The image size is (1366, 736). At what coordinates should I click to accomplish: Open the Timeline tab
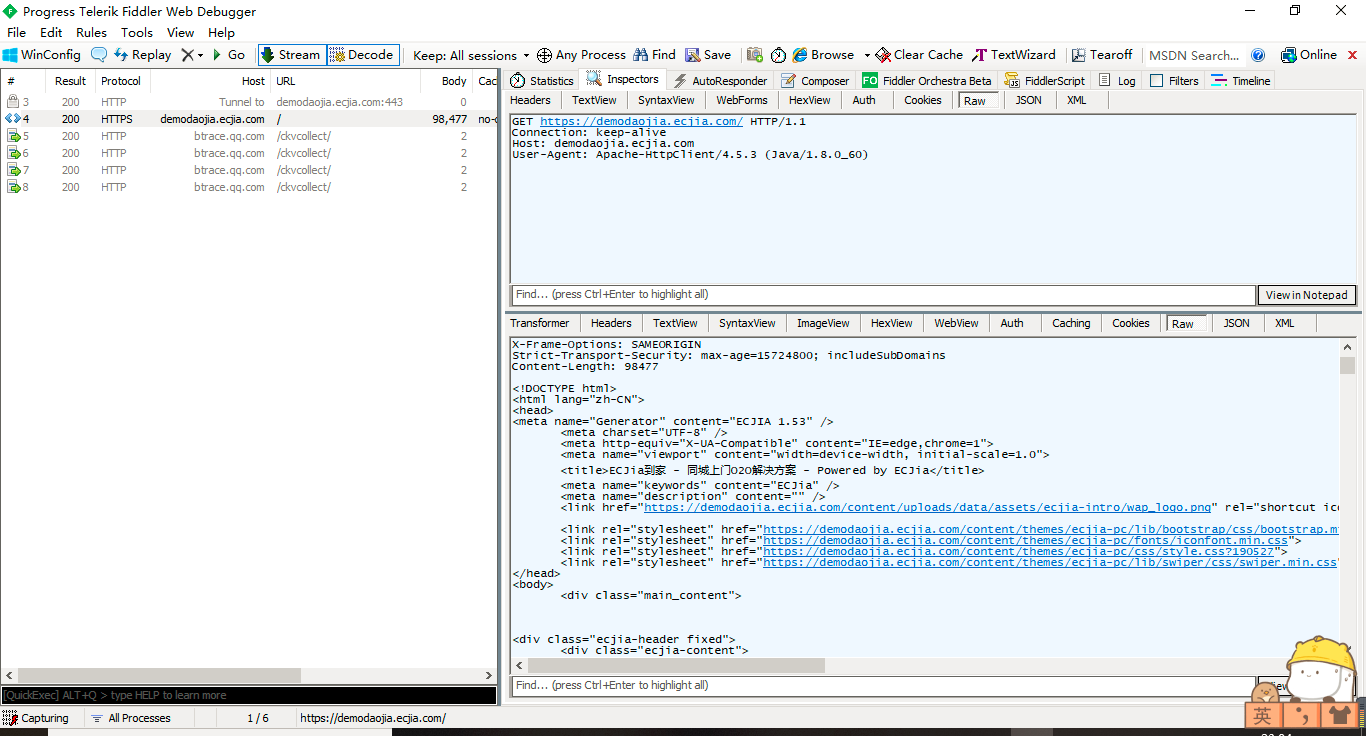[1241, 81]
